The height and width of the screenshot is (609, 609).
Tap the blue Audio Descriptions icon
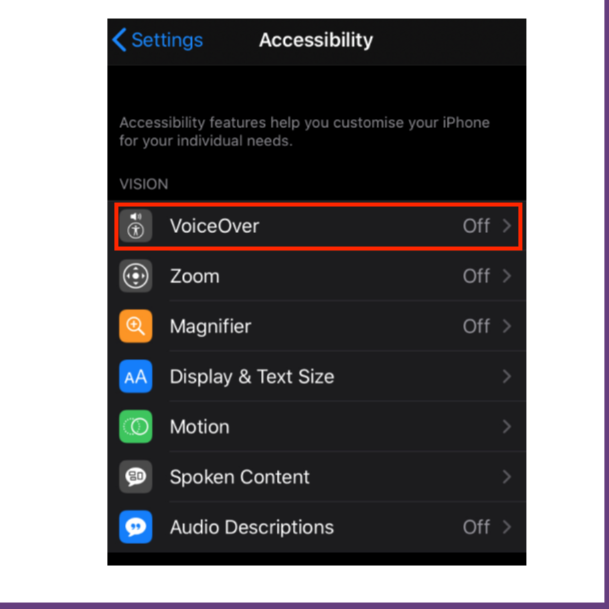pos(136,527)
